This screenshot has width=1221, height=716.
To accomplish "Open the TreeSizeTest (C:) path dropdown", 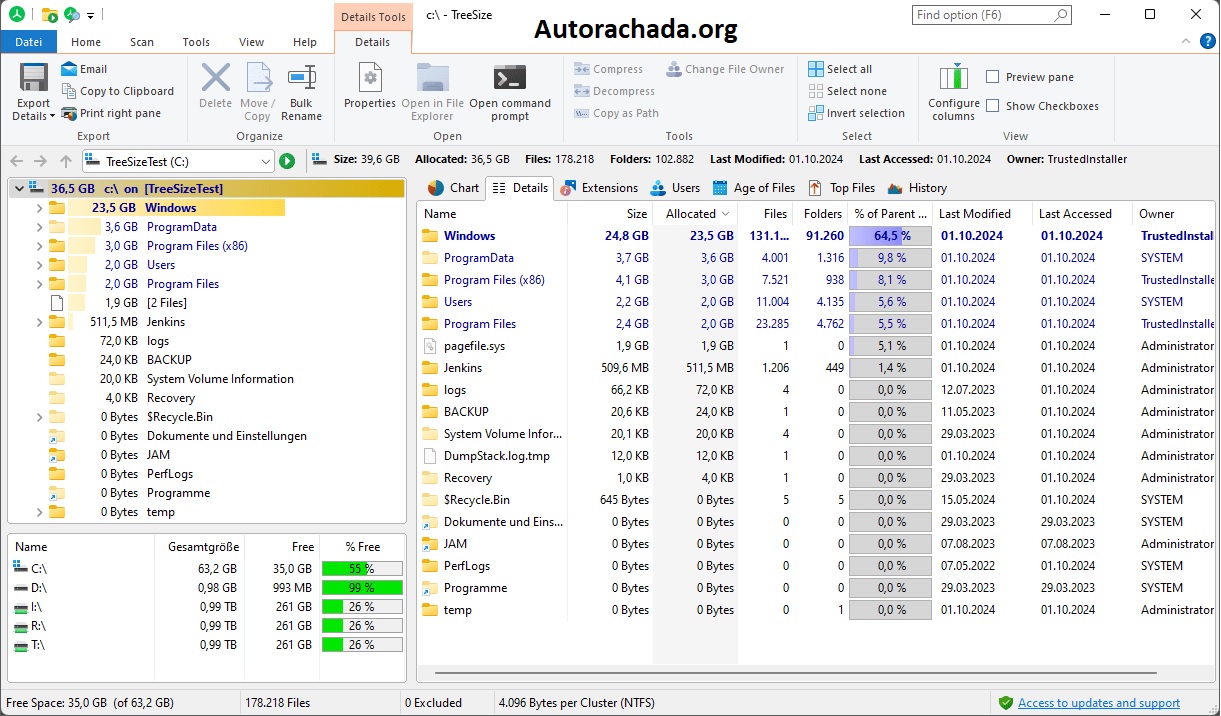I will coord(265,161).
